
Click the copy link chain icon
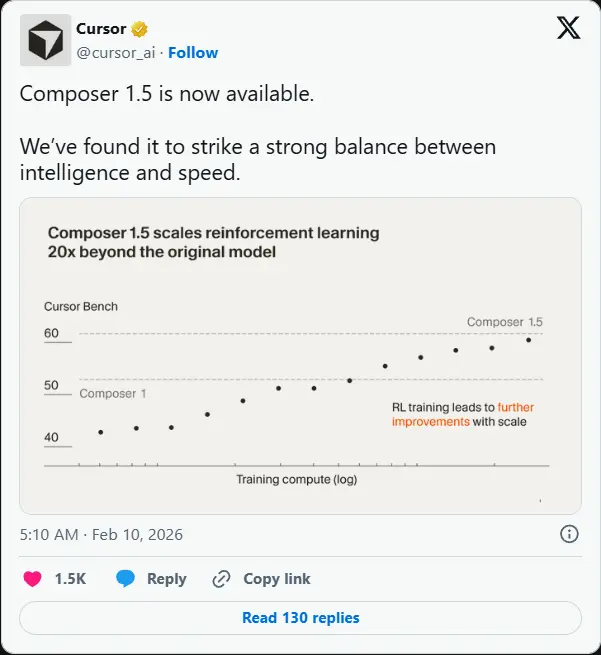(222, 579)
